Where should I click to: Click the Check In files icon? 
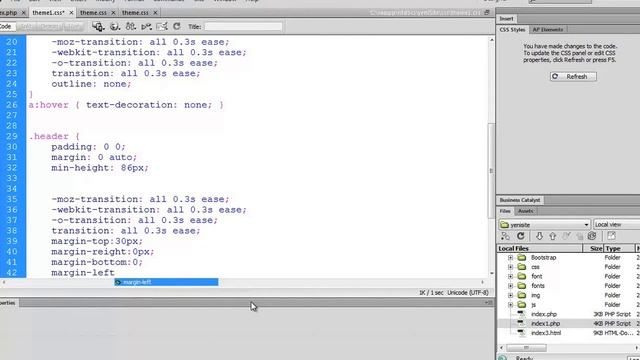click(x=580, y=236)
